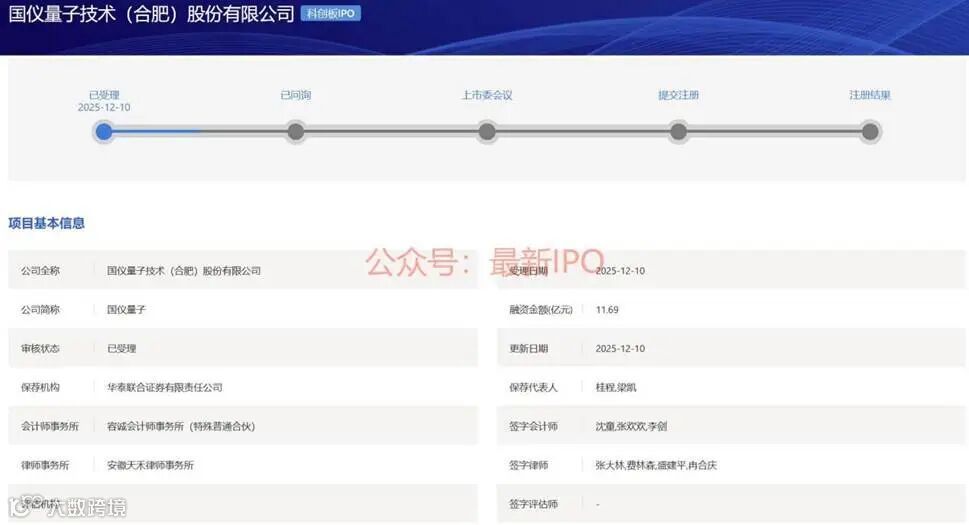Screen dimensions: 969x525
Task: Click the 上市委会议 stage label
Action: 487,95
